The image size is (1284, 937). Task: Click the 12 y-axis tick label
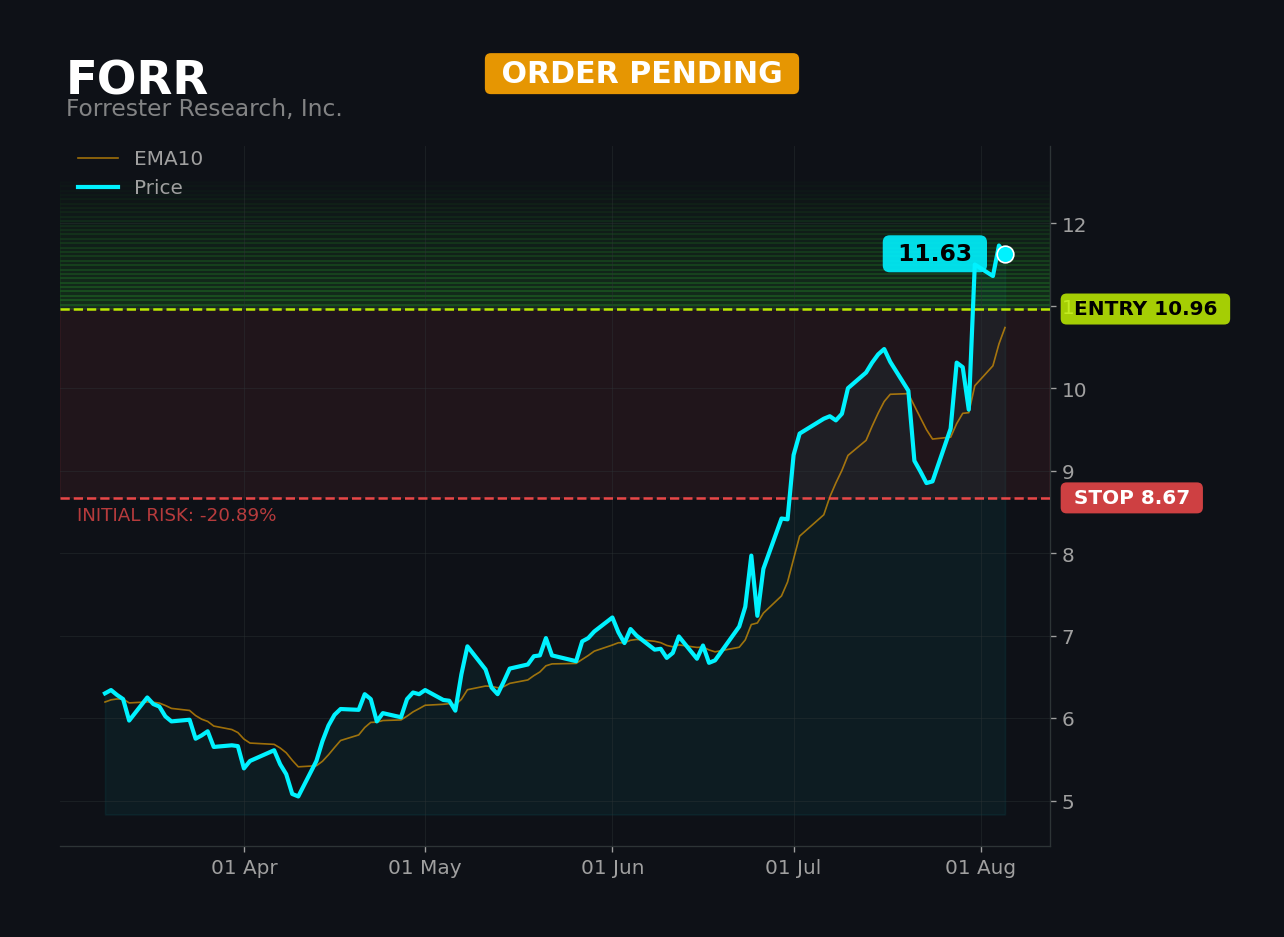[1074, 225]
